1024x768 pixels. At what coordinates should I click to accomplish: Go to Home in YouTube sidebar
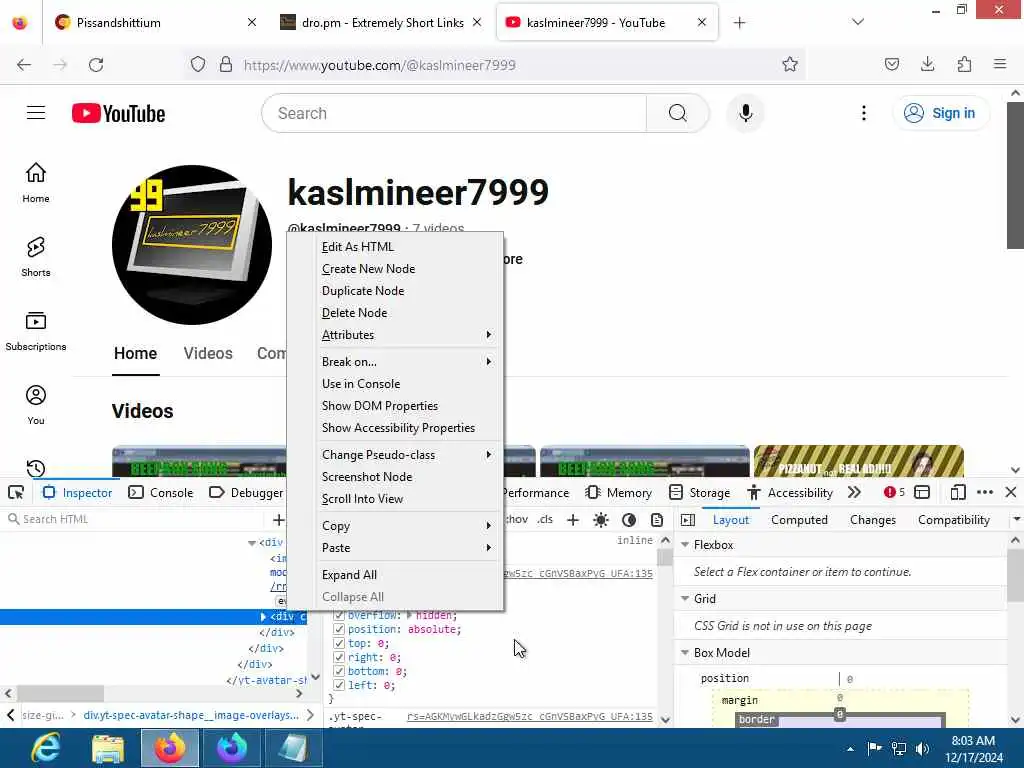[x=36, y=182]
